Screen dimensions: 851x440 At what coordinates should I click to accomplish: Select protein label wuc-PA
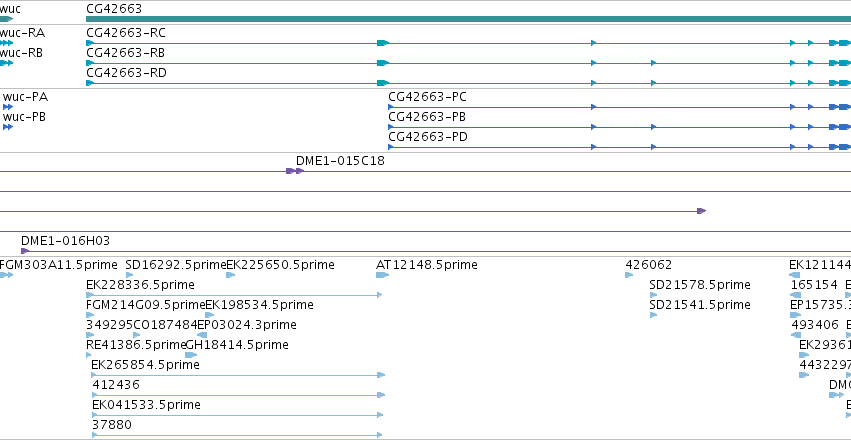25,97
